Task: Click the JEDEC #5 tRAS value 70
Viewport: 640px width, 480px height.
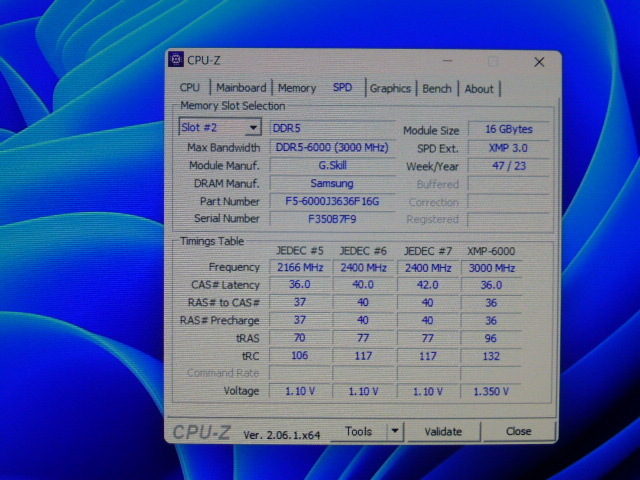Action: [300, 338]
